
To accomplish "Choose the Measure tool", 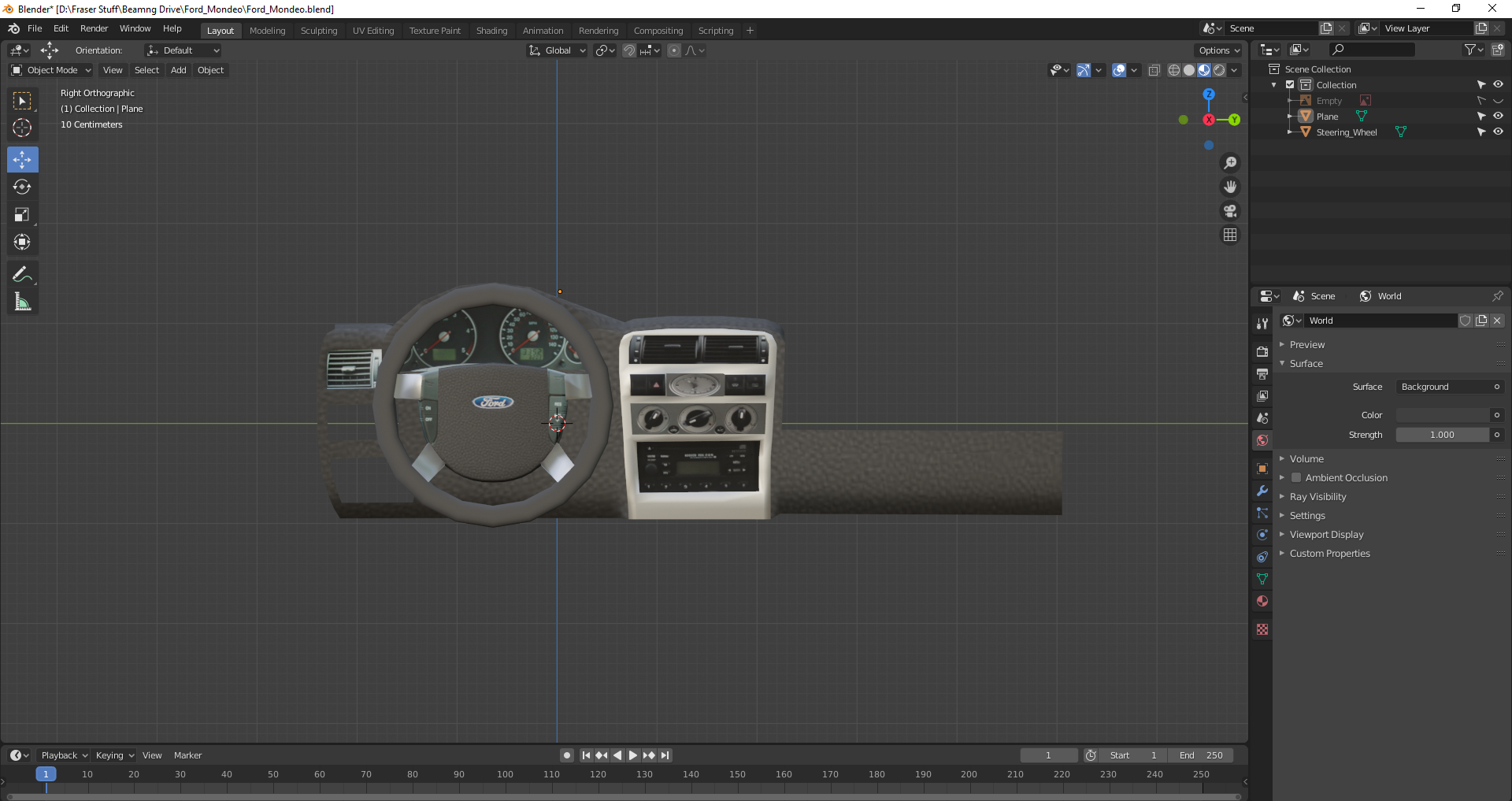I will click(x=22, y=302).
